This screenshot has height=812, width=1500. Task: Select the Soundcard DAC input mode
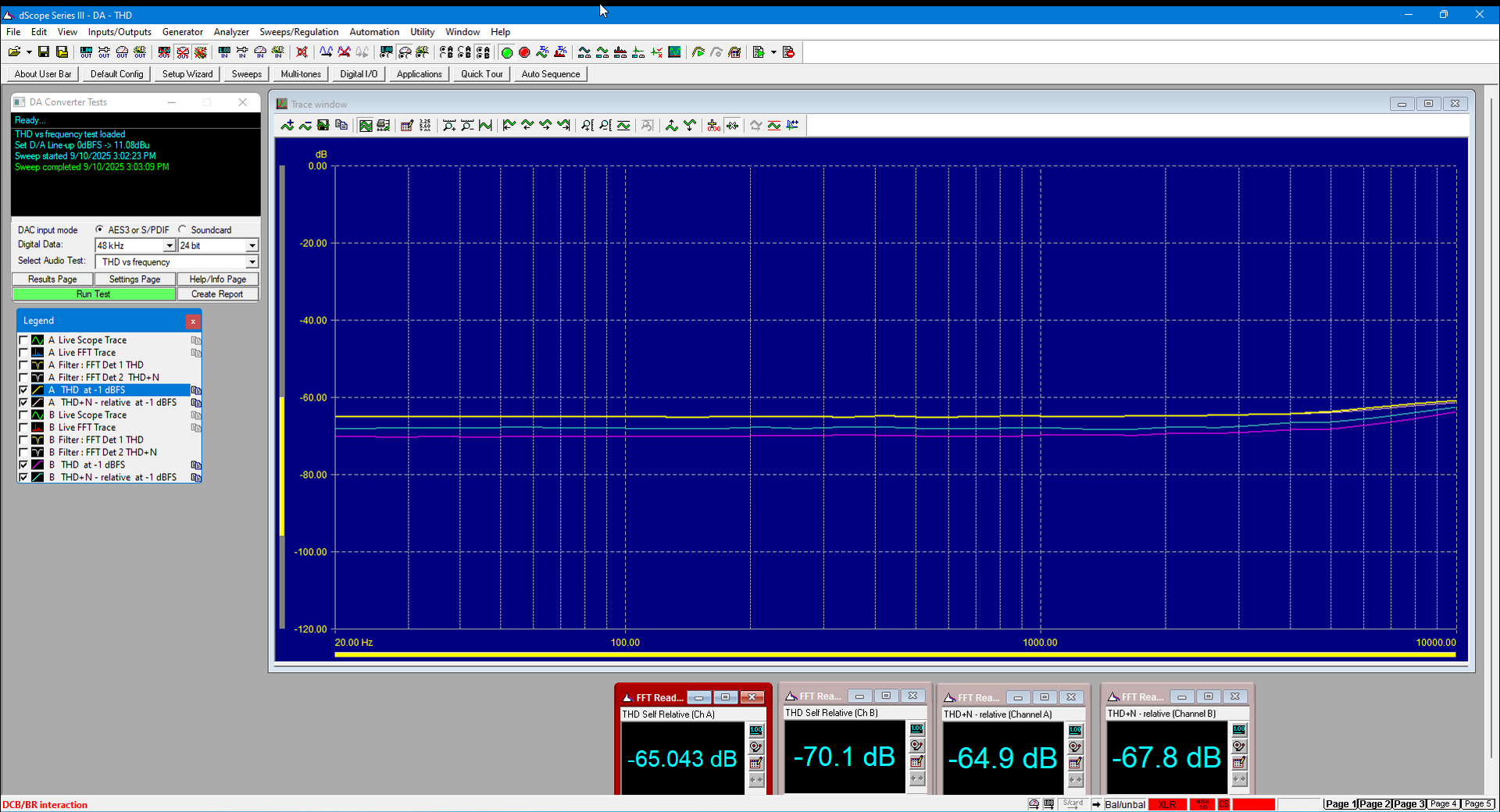182,230
